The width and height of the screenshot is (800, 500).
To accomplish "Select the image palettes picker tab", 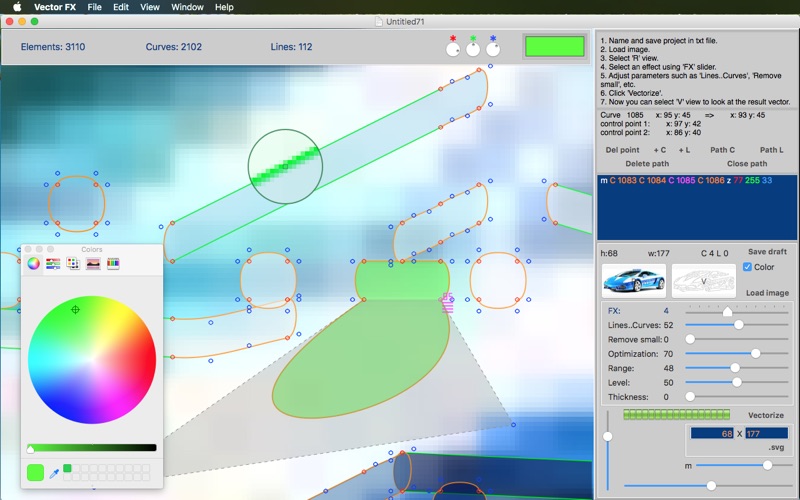I will [93, 263].
